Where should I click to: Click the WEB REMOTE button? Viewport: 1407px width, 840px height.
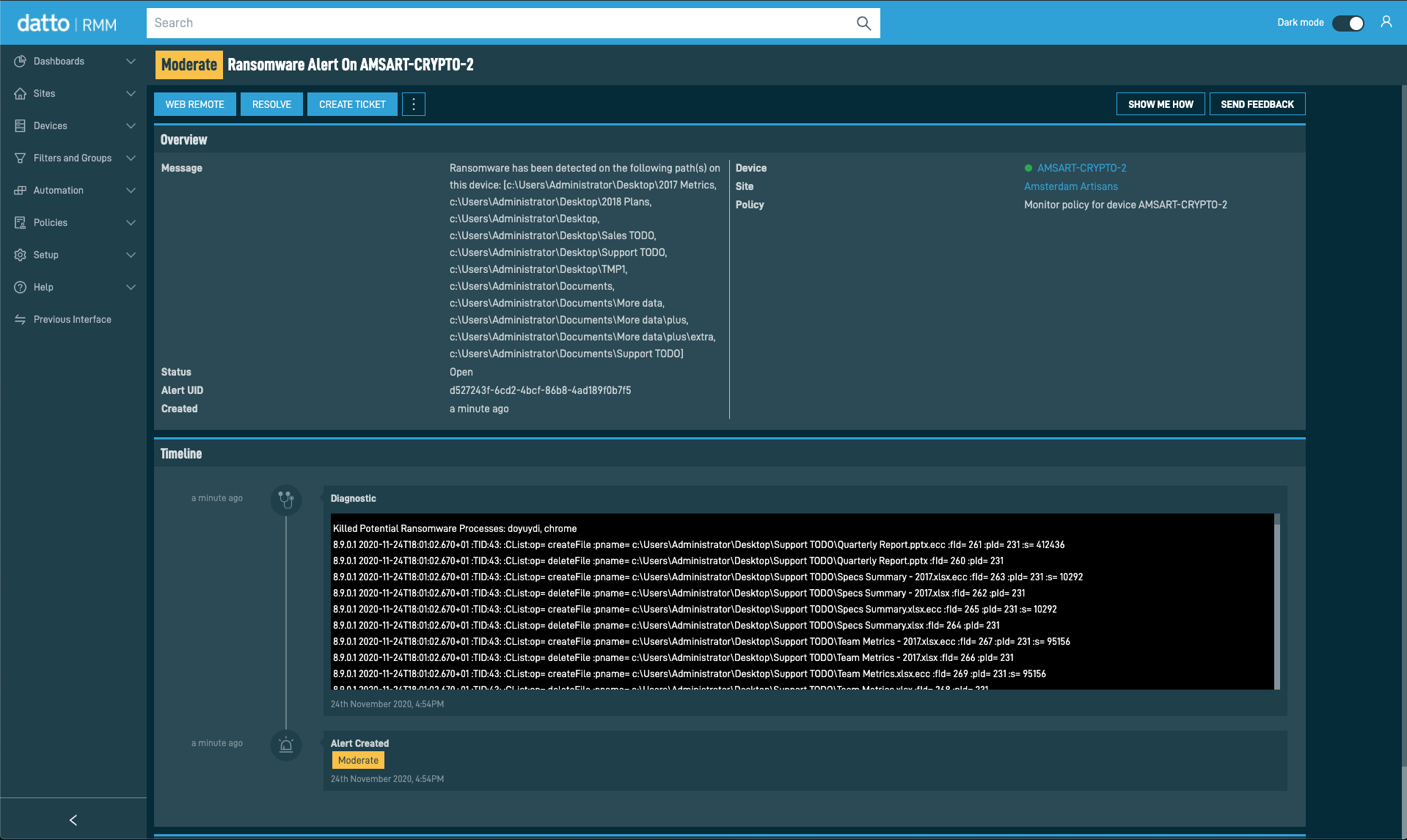tap(195, 104)
